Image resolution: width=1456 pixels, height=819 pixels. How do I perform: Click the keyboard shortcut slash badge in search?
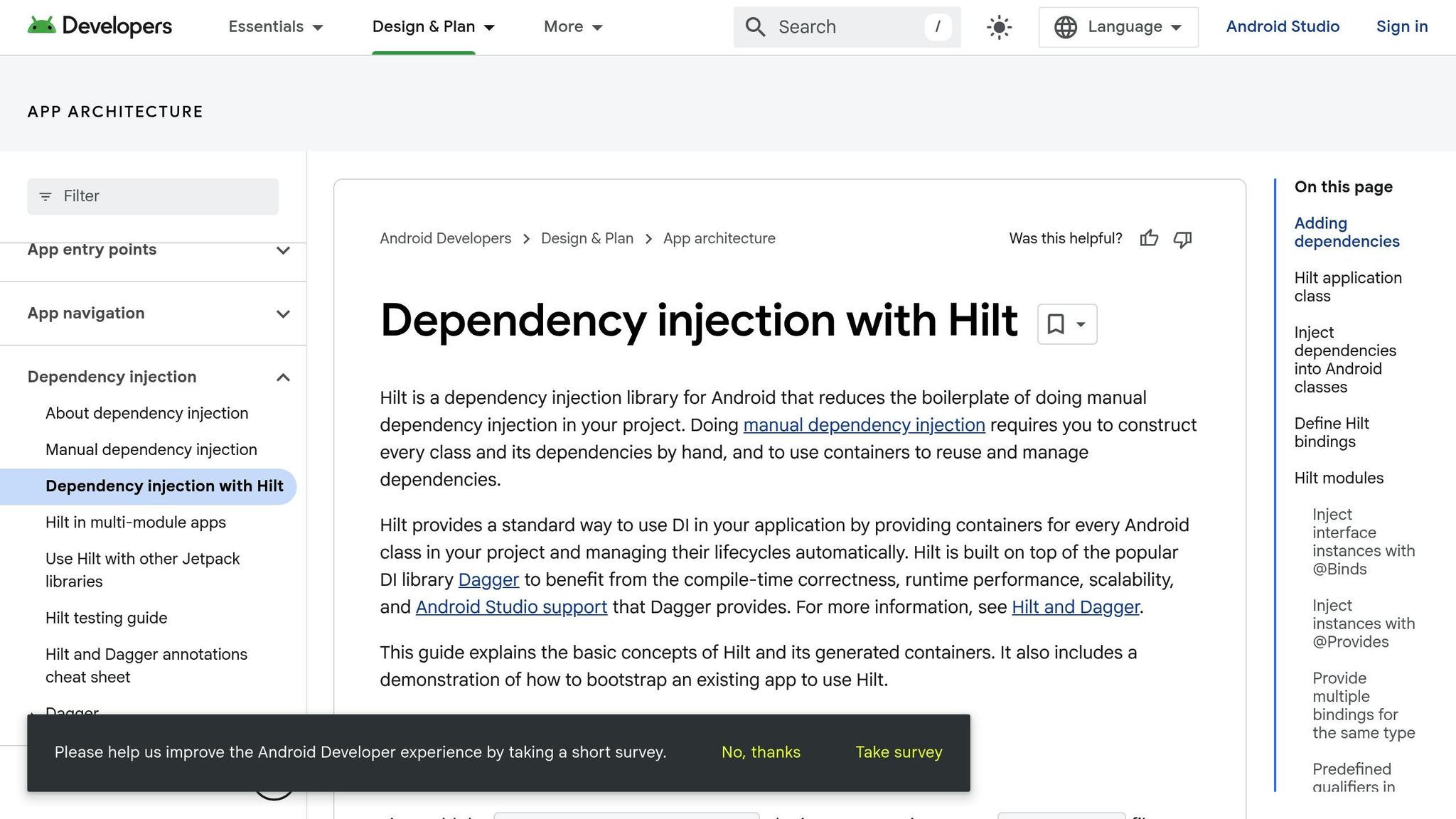(938, 27)
